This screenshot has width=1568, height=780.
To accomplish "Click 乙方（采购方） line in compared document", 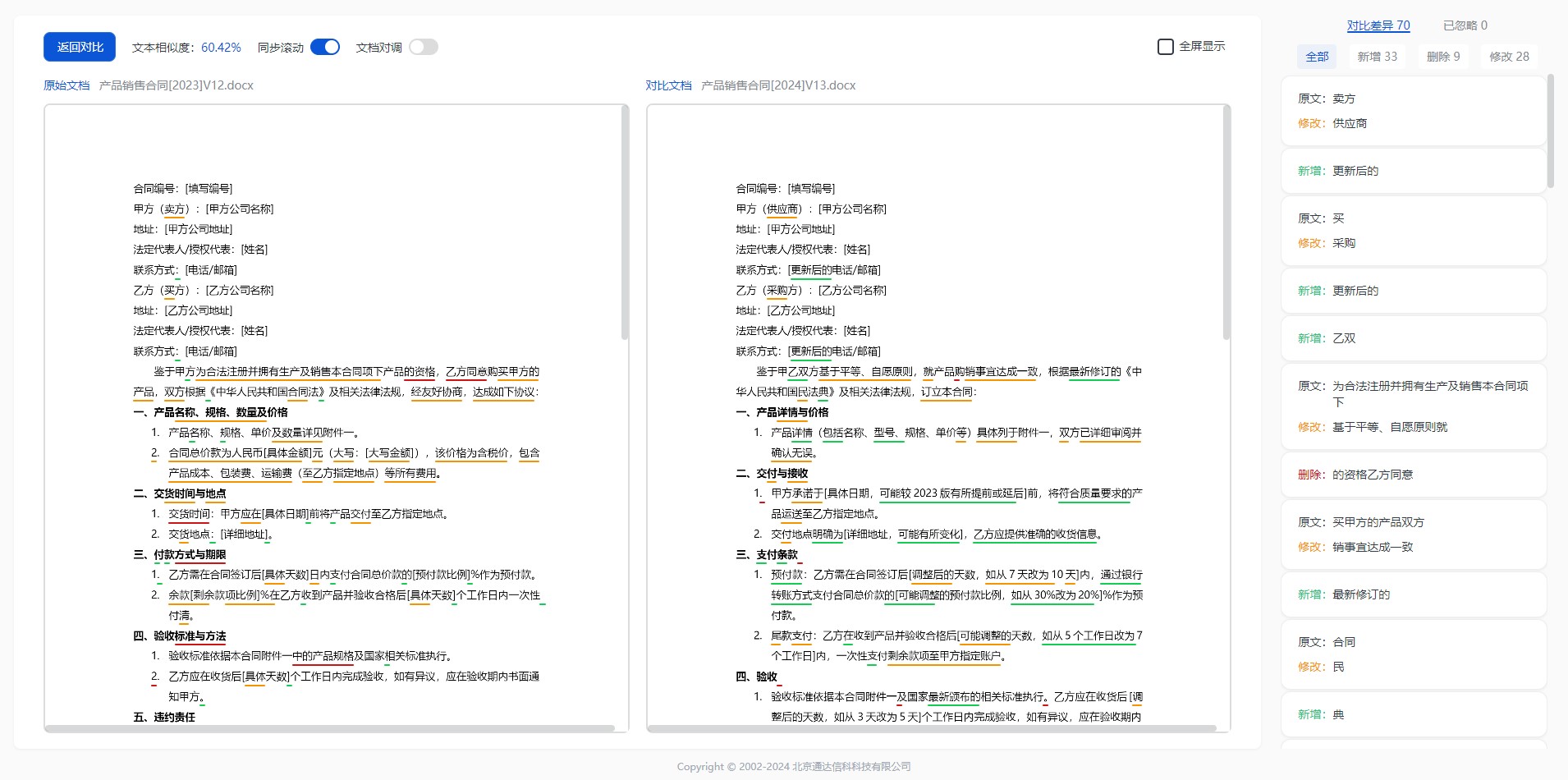I will [811, 290].
